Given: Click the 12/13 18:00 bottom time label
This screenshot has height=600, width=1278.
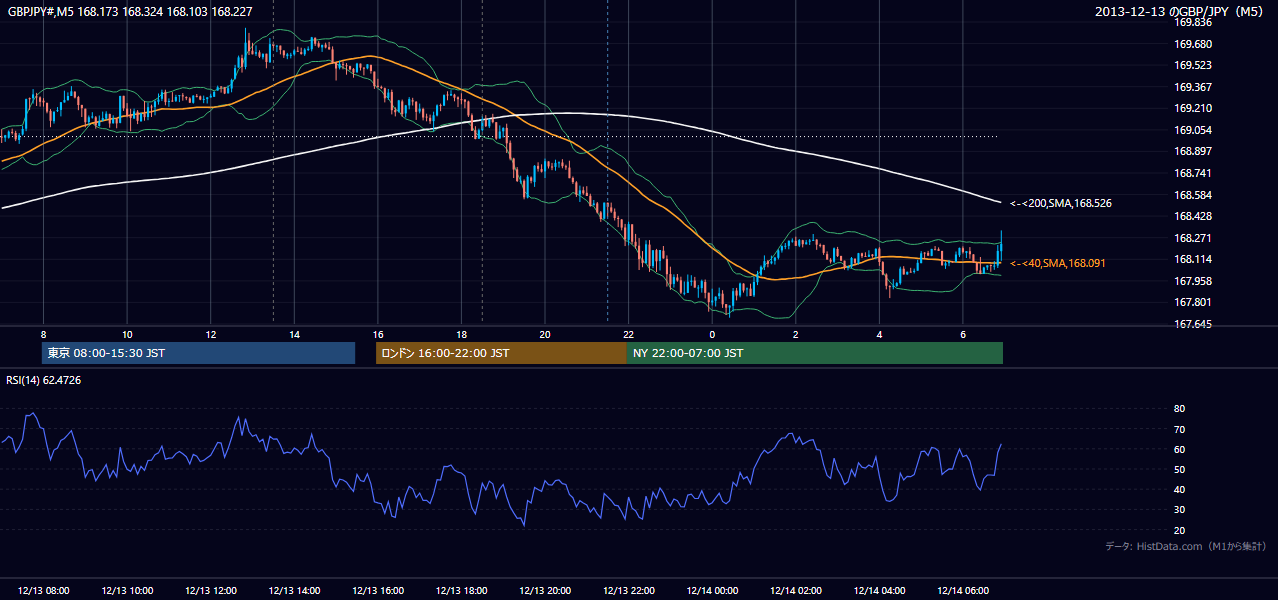Looking at the screenshot, I should pos(461,591).
